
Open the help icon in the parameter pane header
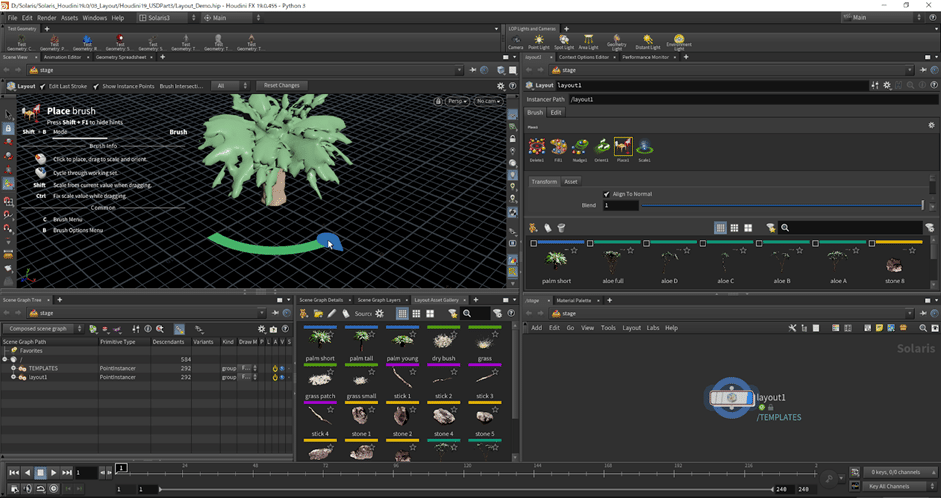coord(934,86)
